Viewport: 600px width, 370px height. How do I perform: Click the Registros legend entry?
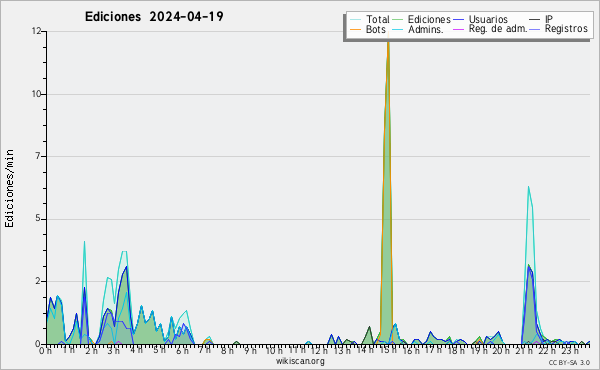point(559,29)
